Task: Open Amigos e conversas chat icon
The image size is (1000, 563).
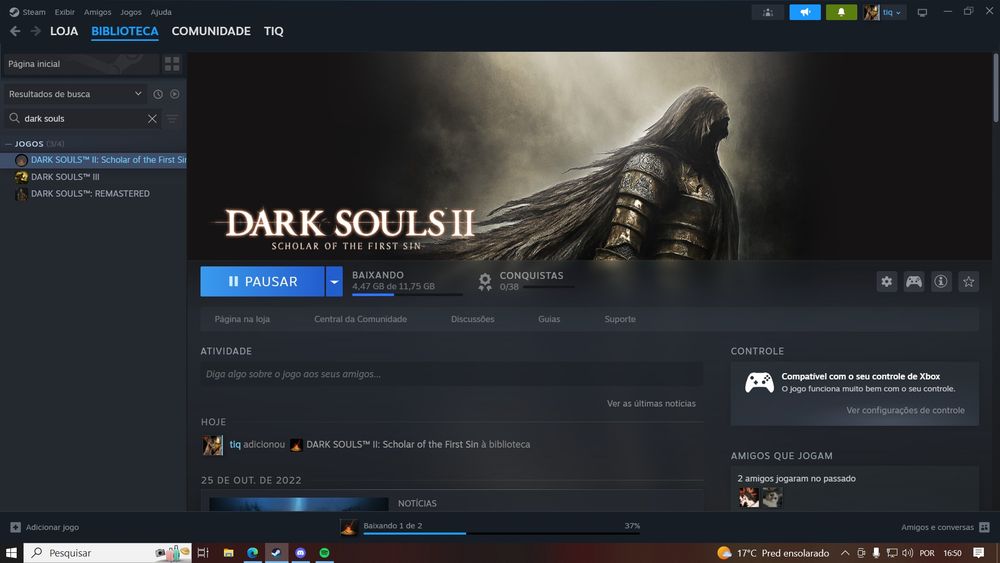Action: pos(985,527)
